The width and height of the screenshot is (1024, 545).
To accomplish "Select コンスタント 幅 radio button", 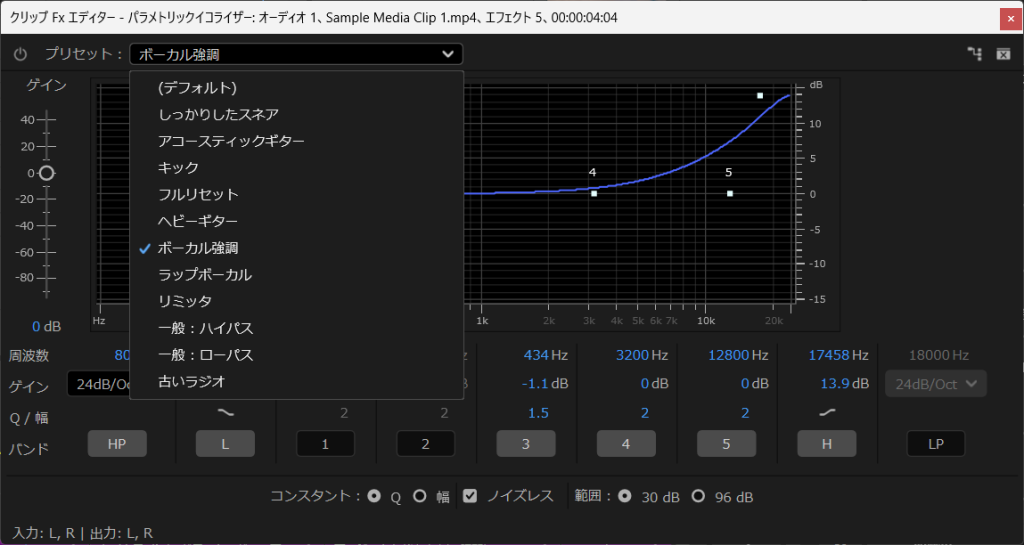I will [x=420, y=496].
